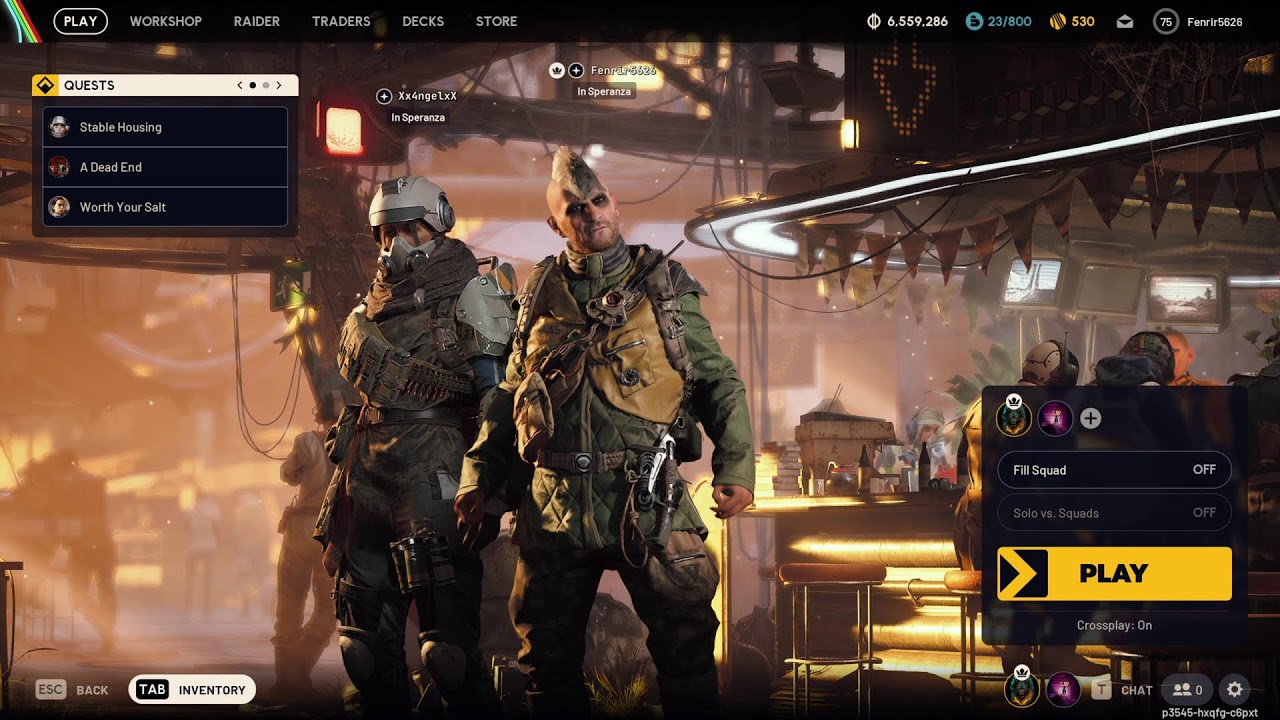This screenshot has width=1280, height=720.
Task: Click the 530 token balance
Action: 1083,21
